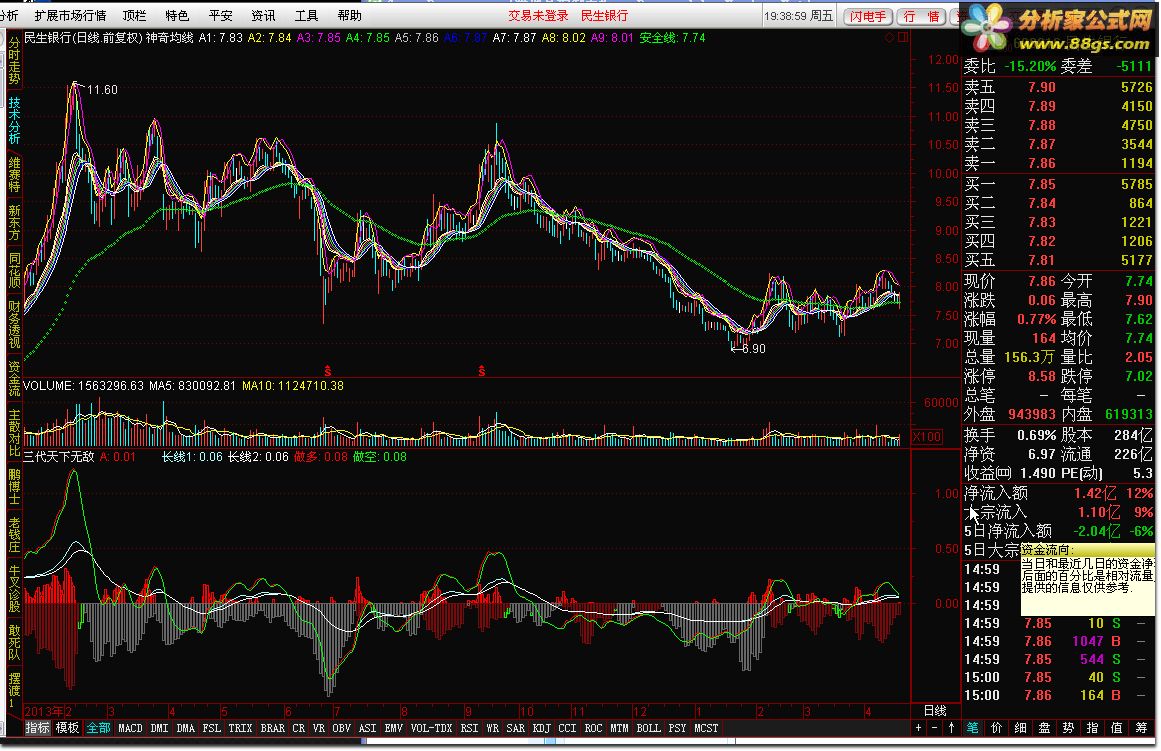Switch to 技术分析 sidebar tab
The image size is (1161, 751).
pos(14,119)
